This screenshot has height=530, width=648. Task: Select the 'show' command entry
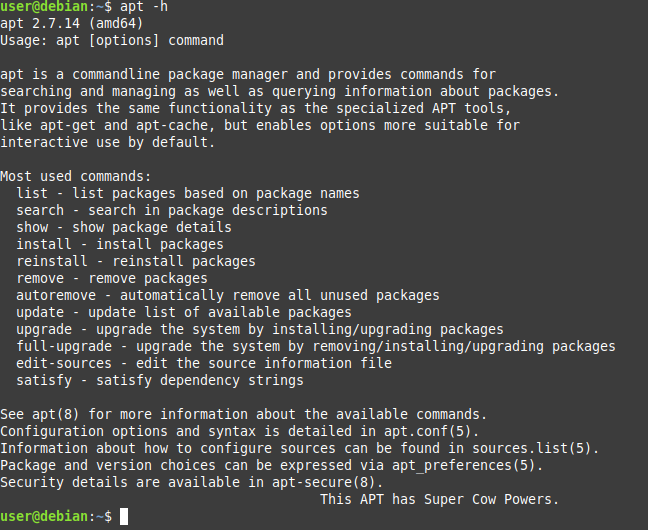click(x=124, y=227)
